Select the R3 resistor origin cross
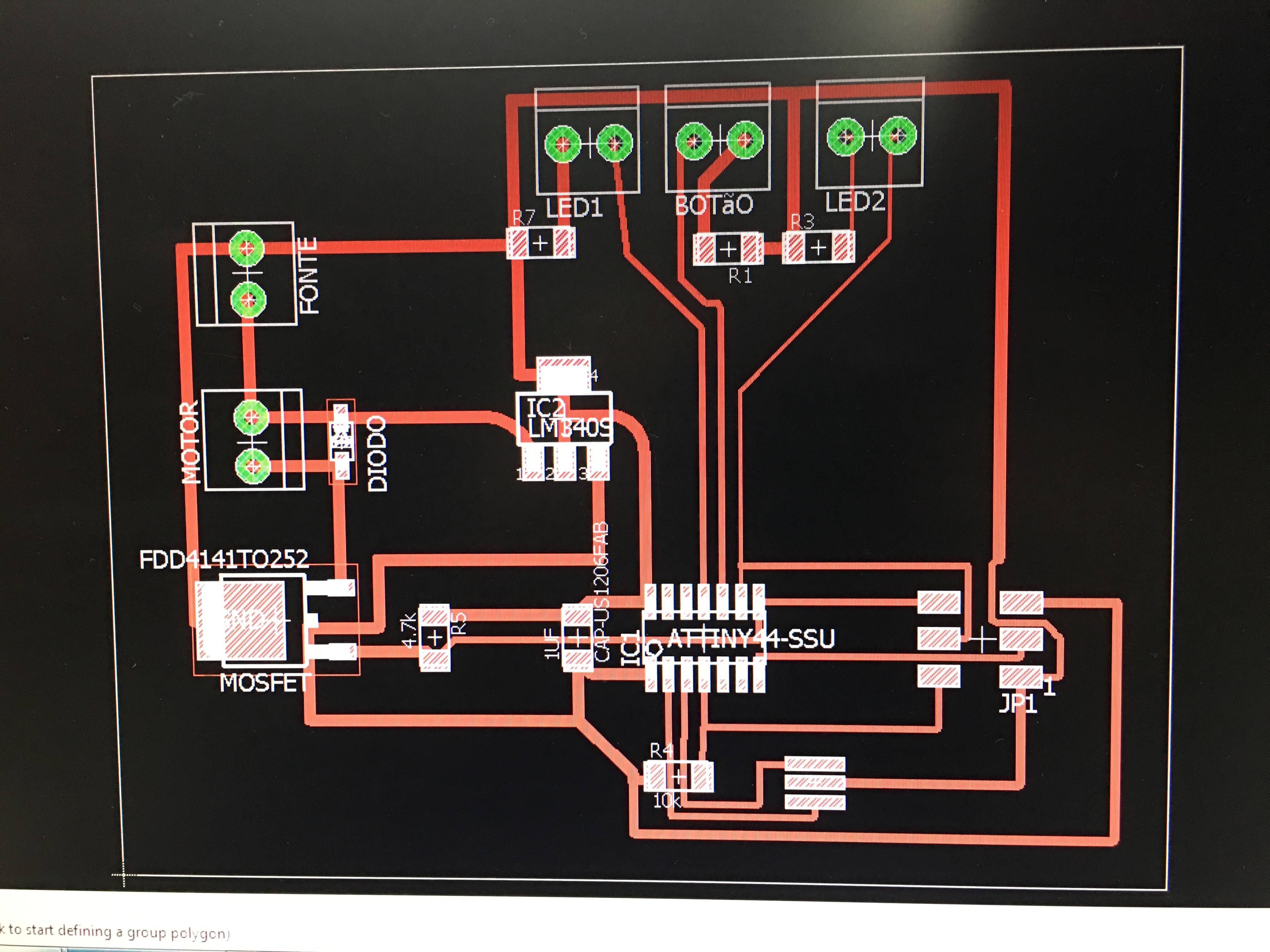This screenshot has height=952, width=1270. [x=818, y=247]
